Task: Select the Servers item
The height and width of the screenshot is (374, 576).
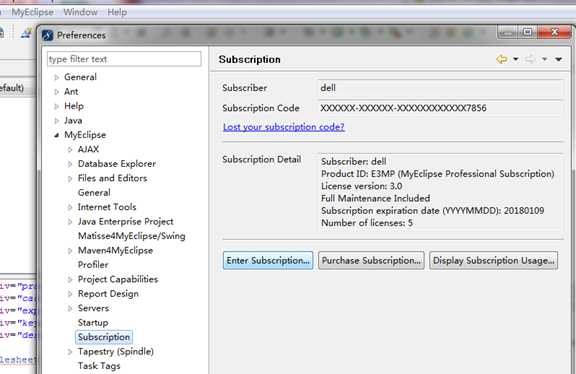Action: (x=93, y=308)
